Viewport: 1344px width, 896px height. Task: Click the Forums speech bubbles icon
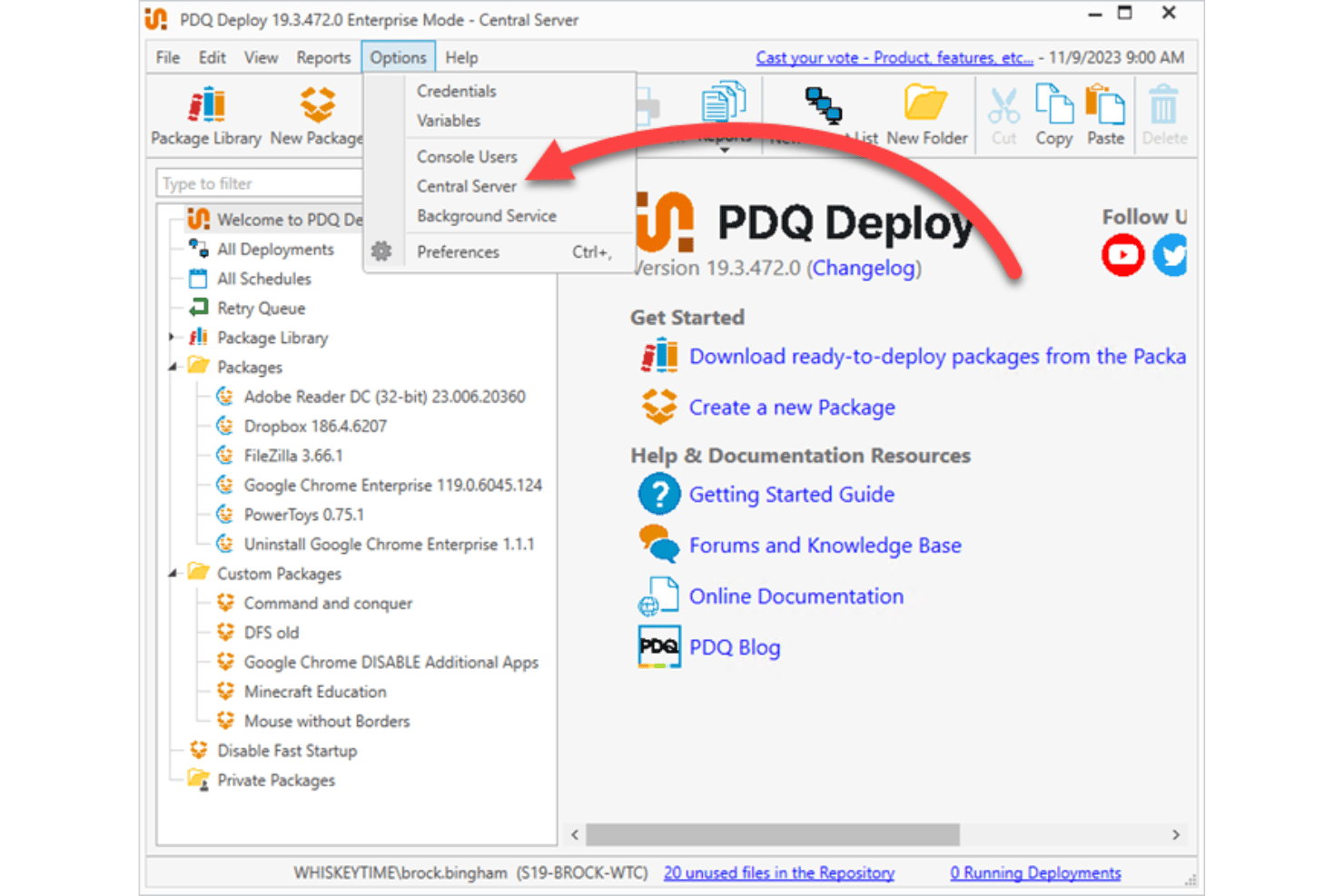pos(659,545)
